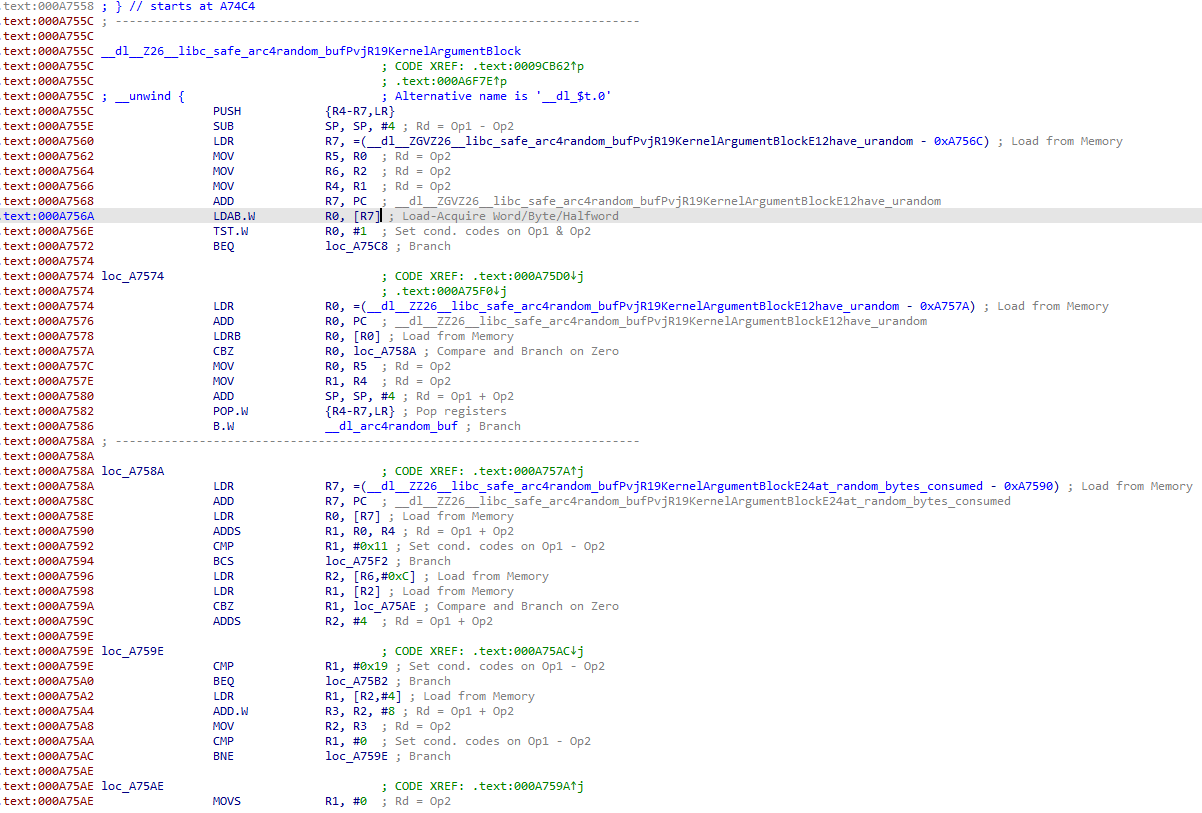Select the function label __dl__Z26__libc_safe_arc4random_bufPvjR19KernelArgumentBlock
Viewport: 1202px width, 813px height.
pyautogui.click(x=311, y=51)
